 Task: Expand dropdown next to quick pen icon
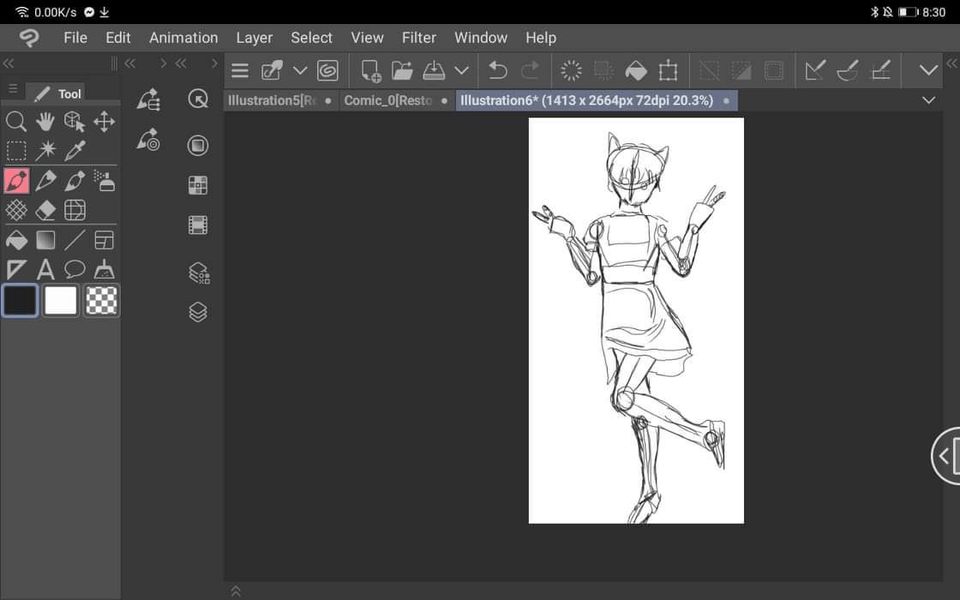click(x=300, y=71)
